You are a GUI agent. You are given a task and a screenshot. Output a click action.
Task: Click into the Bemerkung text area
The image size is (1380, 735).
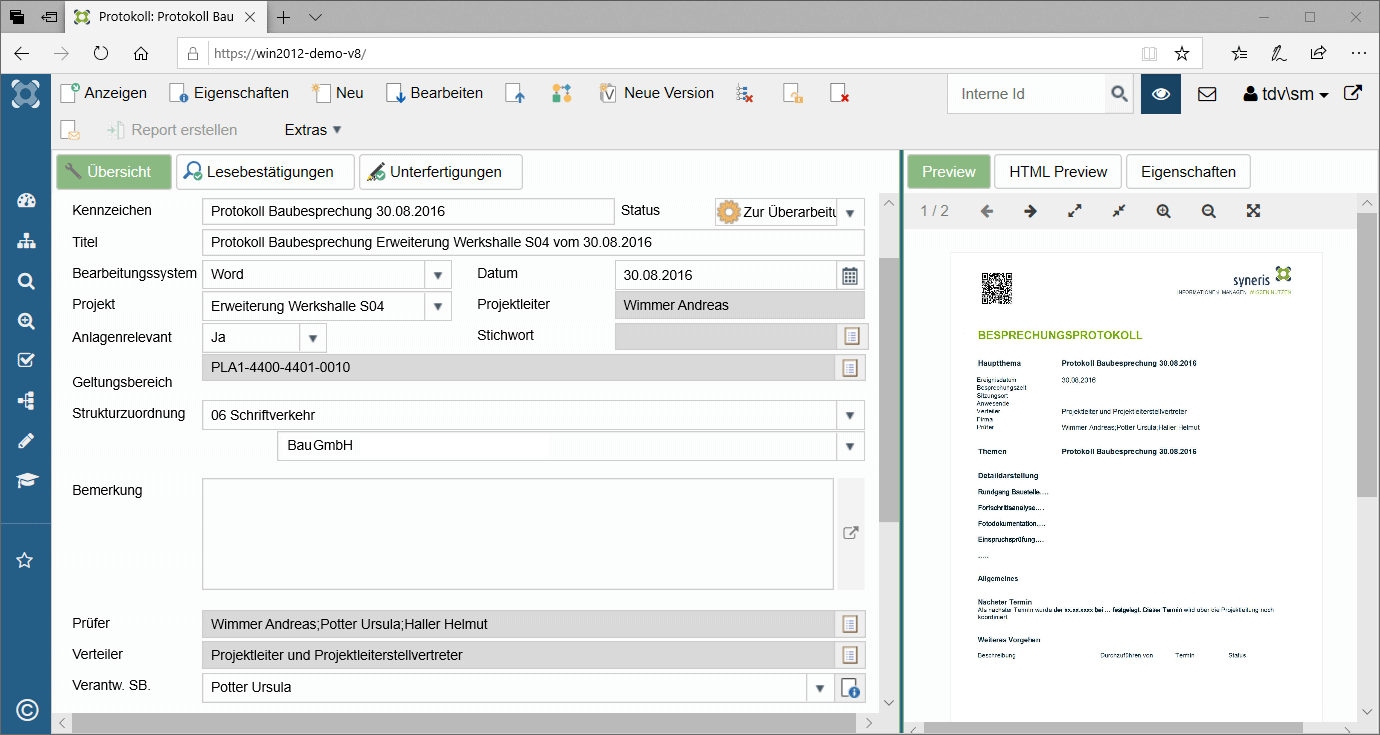(518, 534)
